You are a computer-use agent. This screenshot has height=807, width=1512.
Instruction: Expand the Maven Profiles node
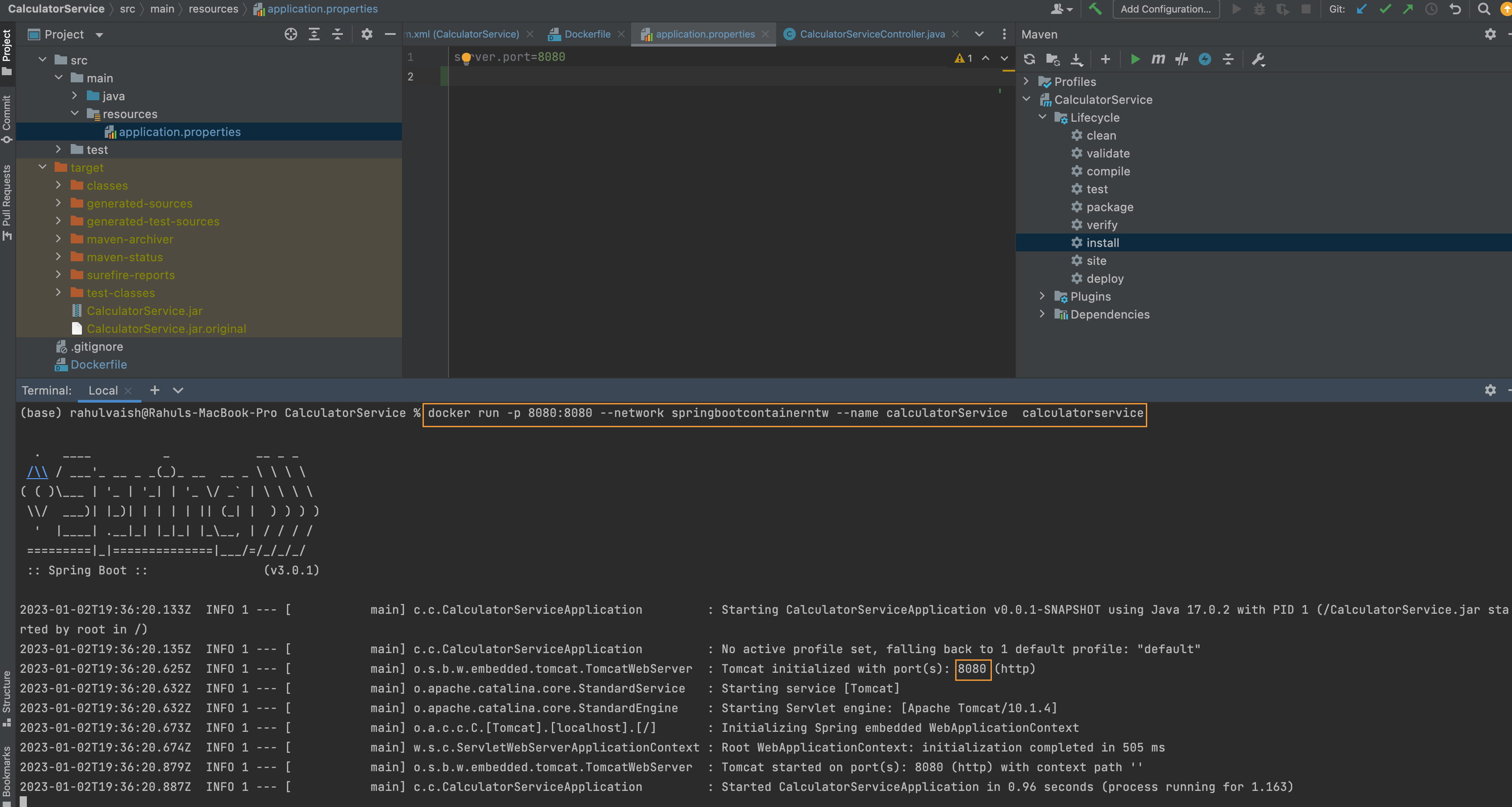(x=1027, y=81)
